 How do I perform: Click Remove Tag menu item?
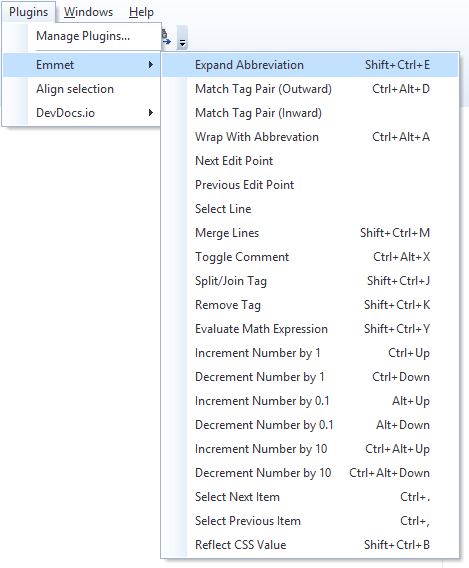(x=310, y=305)
